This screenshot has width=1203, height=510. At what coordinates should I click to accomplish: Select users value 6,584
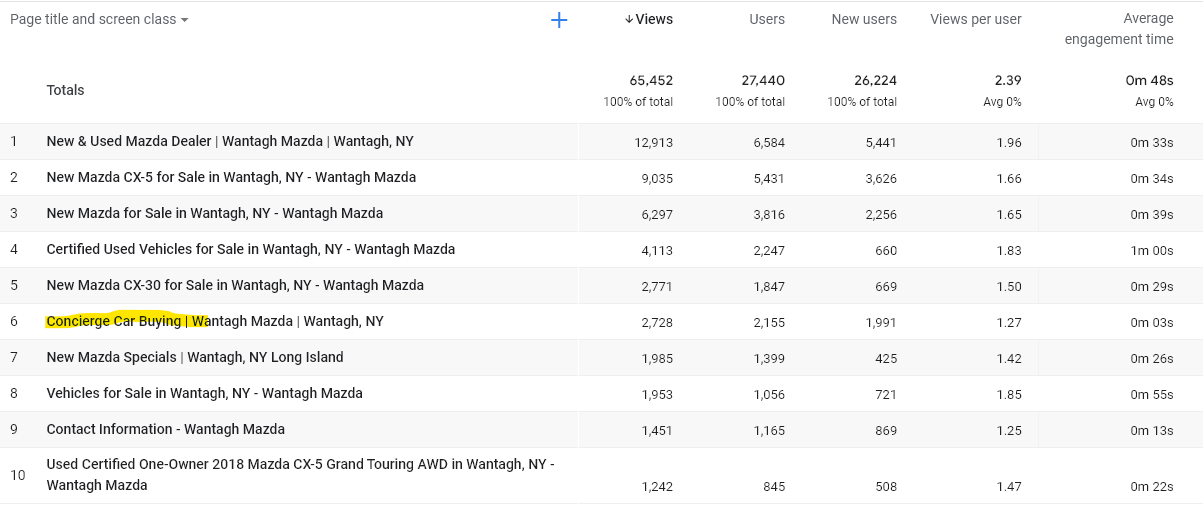click(x=769, y=143)
